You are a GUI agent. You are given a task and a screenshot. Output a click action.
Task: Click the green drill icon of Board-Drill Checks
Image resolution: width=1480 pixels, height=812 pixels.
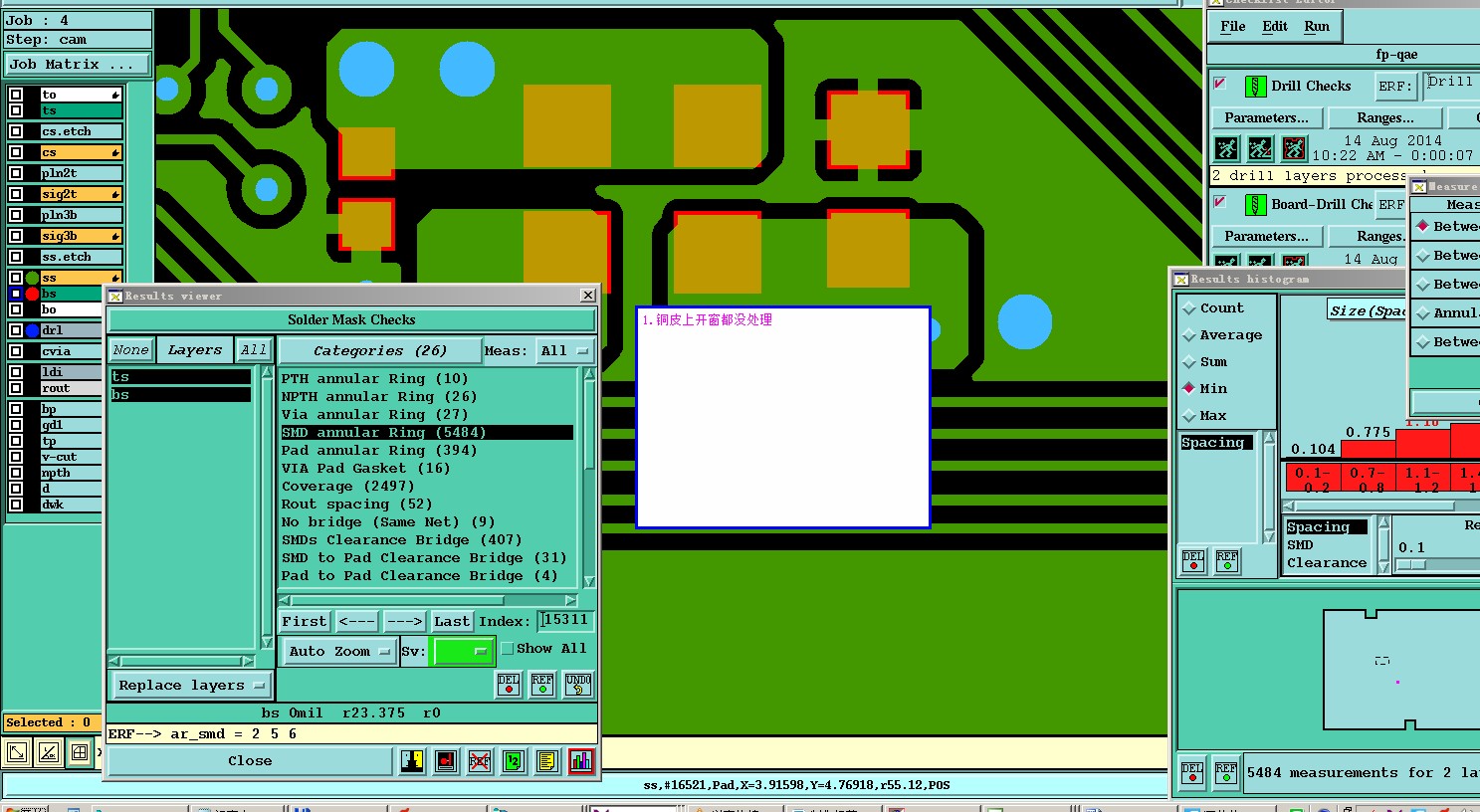click(x=1256, y=205)
